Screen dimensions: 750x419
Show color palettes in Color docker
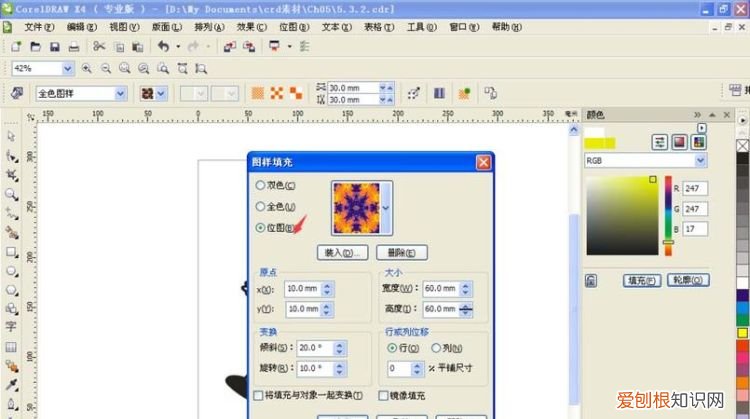coord(699,142)
